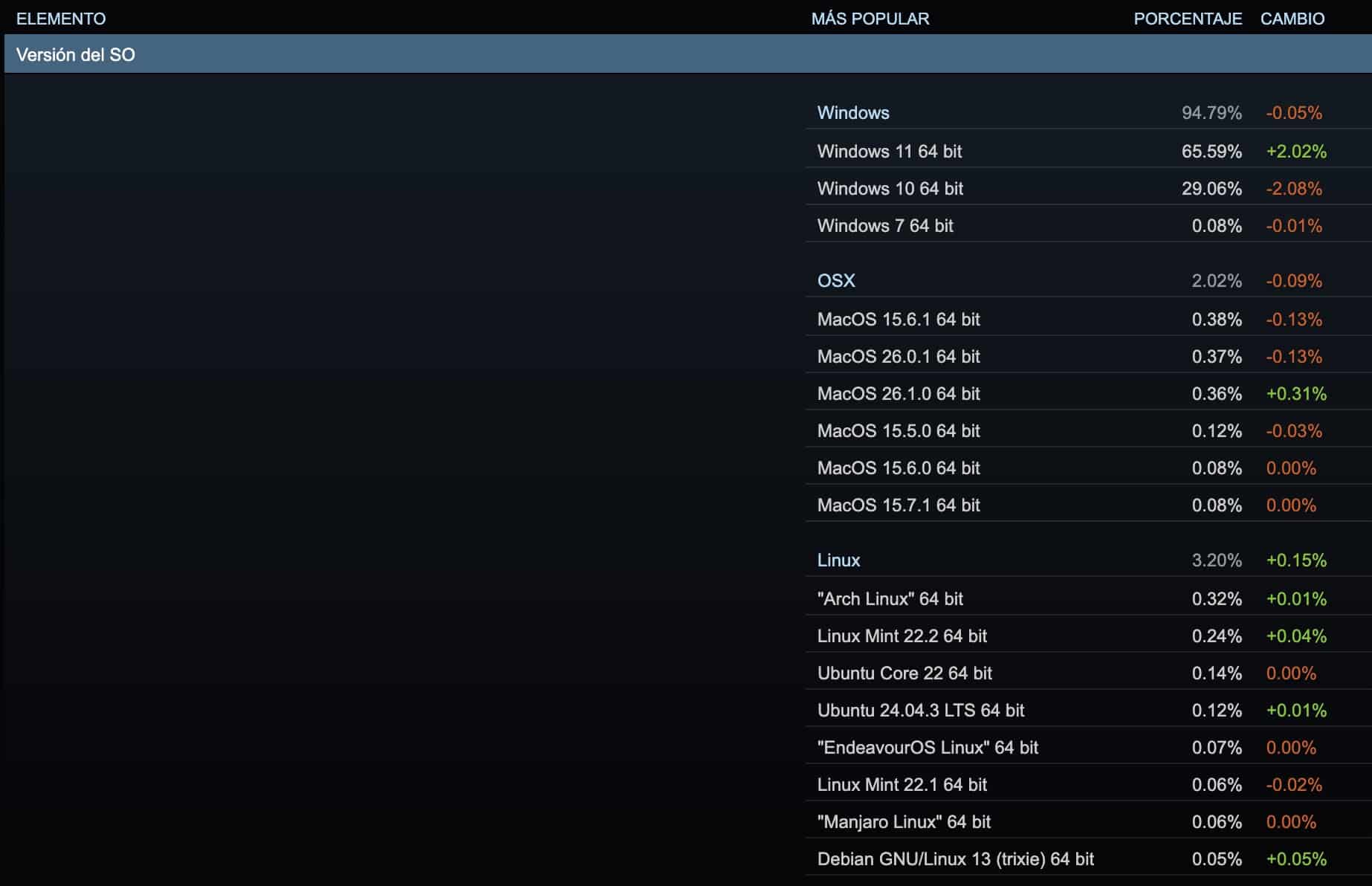Click the Linux total 3.20% value

point(1217,560)
